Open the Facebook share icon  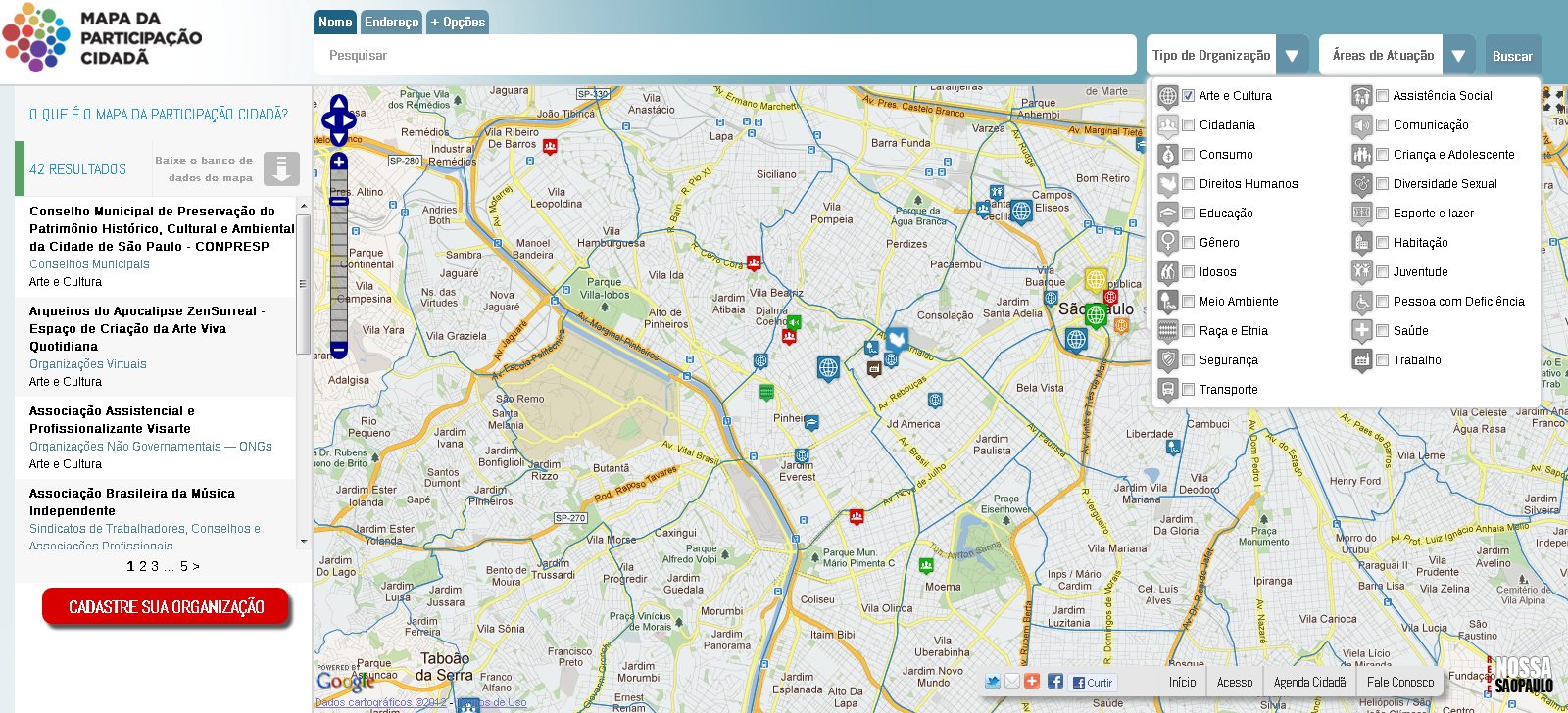click(1055, 682)
